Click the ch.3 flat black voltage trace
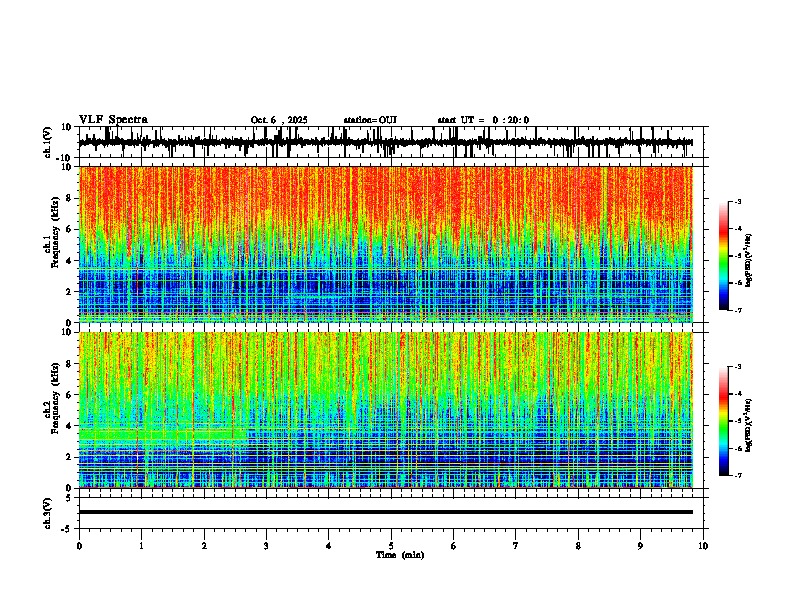The image size is (792, 612). point(385,512)
